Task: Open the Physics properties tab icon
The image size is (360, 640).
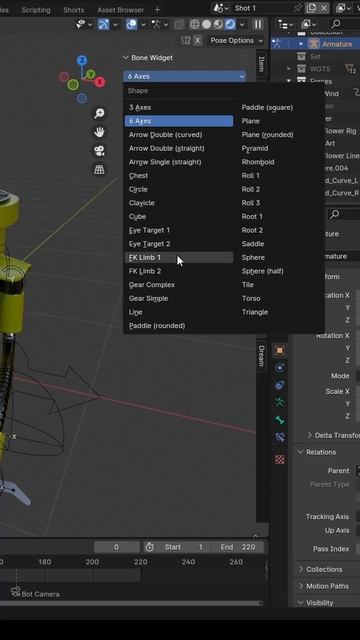Action: coord(280,368)
